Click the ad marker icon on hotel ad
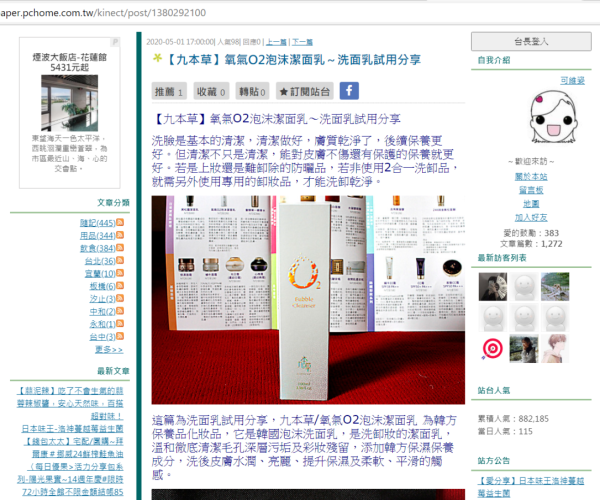Screen dimensions: 600x500 [x=115, y=41]
